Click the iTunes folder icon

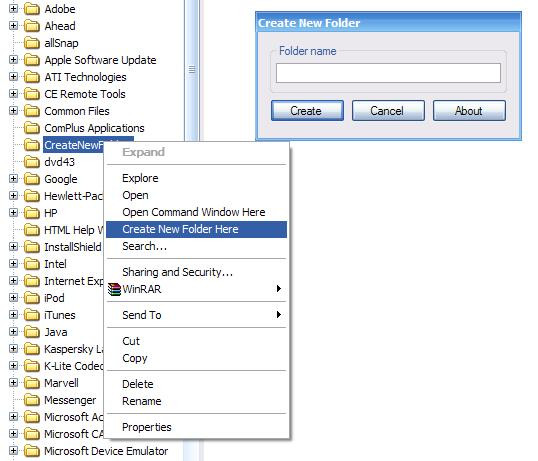32,315
